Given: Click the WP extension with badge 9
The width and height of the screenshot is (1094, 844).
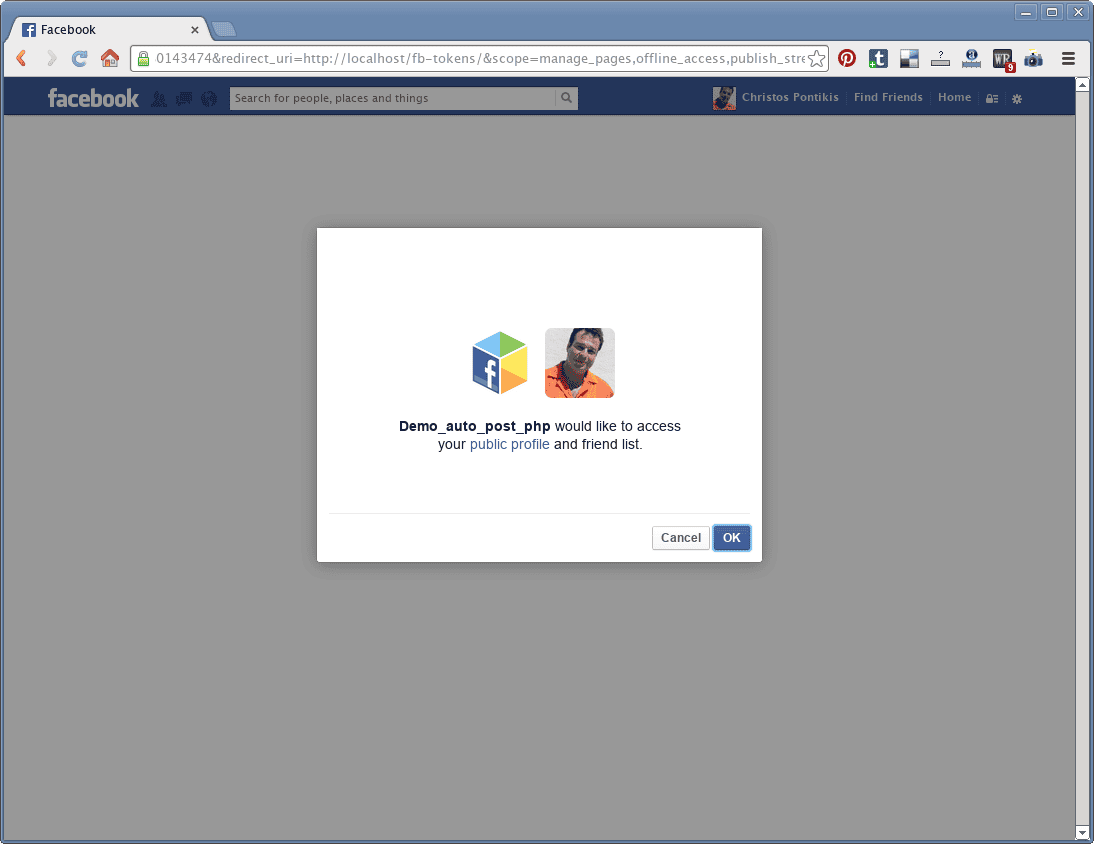Looking at the screenshot, I should coord(1003,60).
